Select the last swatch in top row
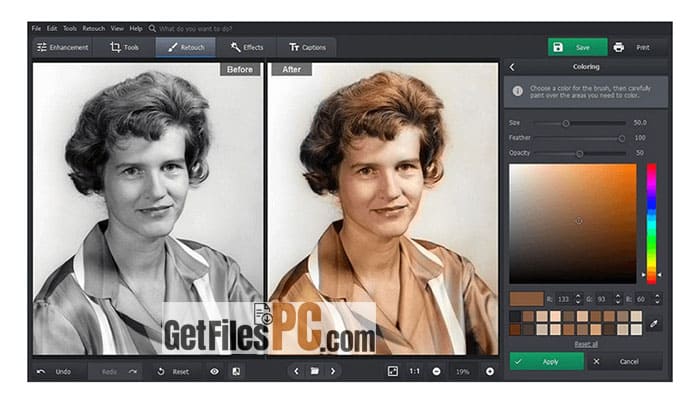Image resolution: width=700 pixels, height=400 pixels. [636, 317]
